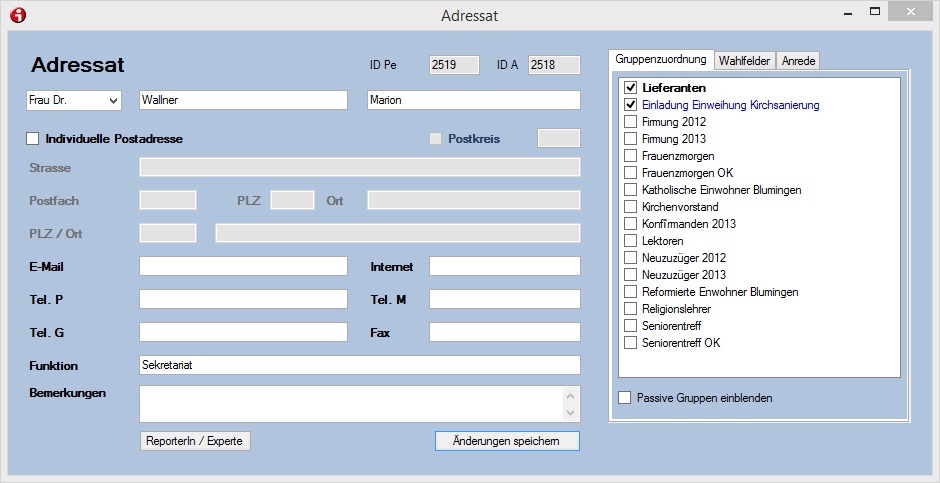This screenshot has width=940, height=483.
Task: Uncheck Einladung Einweihung Kirchsanierung group
Action: 630,105
